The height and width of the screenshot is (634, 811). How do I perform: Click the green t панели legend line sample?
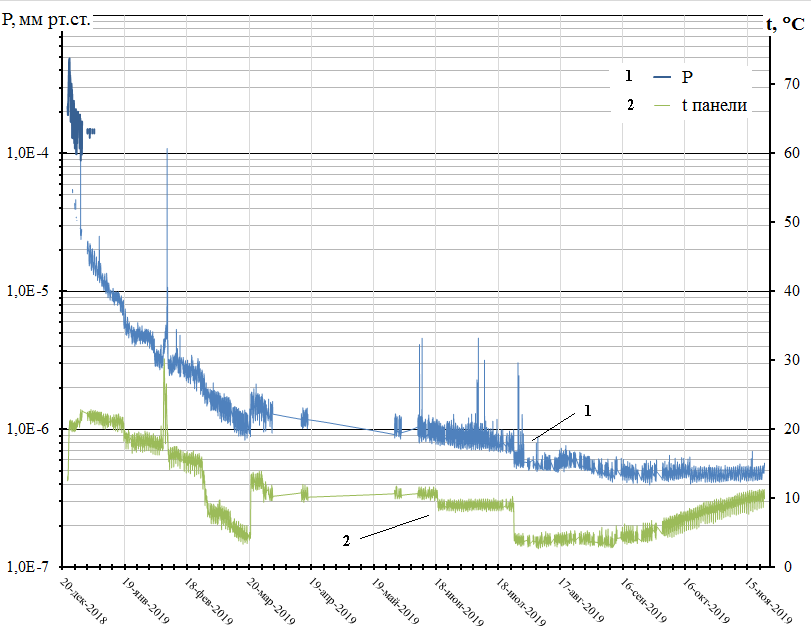666,105
